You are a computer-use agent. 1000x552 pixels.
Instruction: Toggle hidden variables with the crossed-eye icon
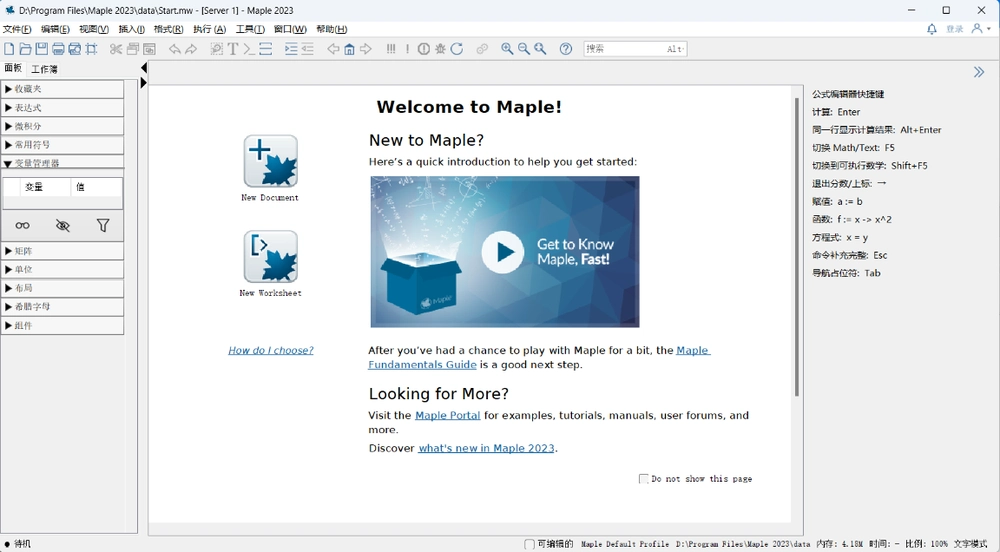tap(62, 225)
